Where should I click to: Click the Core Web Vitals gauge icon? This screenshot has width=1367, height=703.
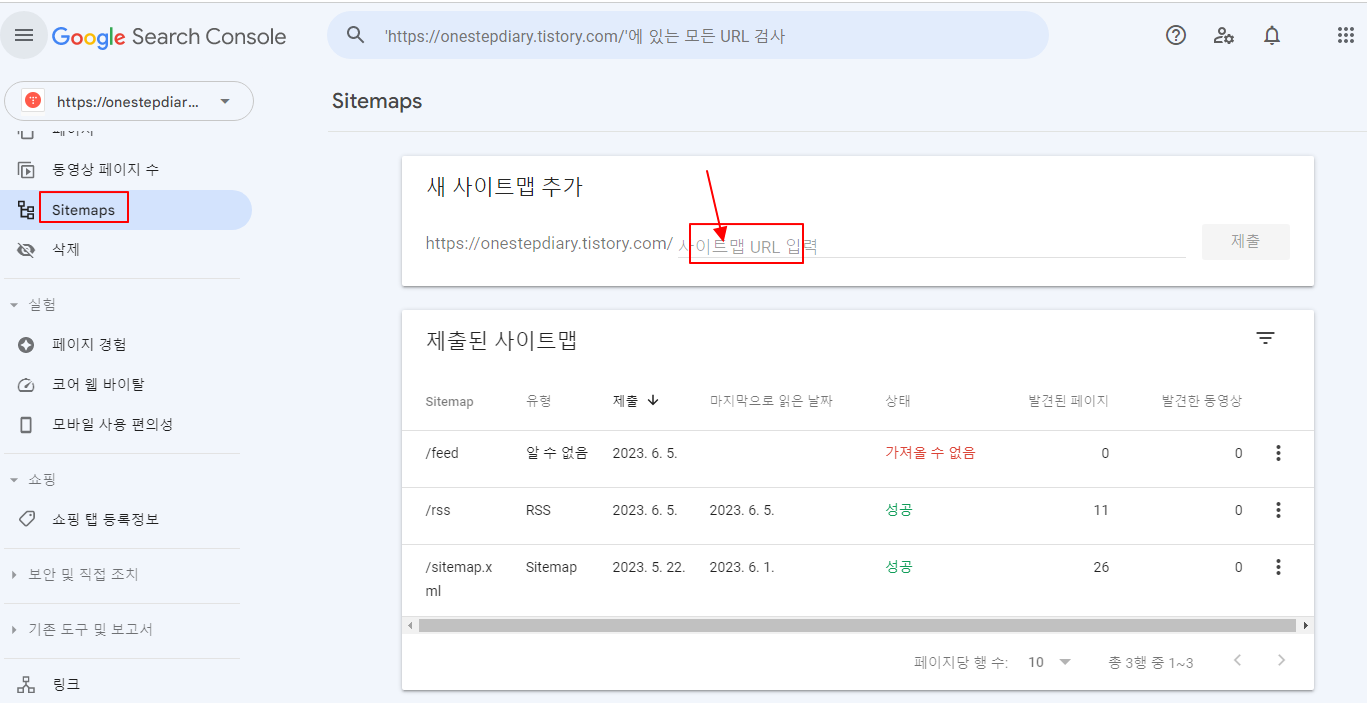tap(27, 385)
